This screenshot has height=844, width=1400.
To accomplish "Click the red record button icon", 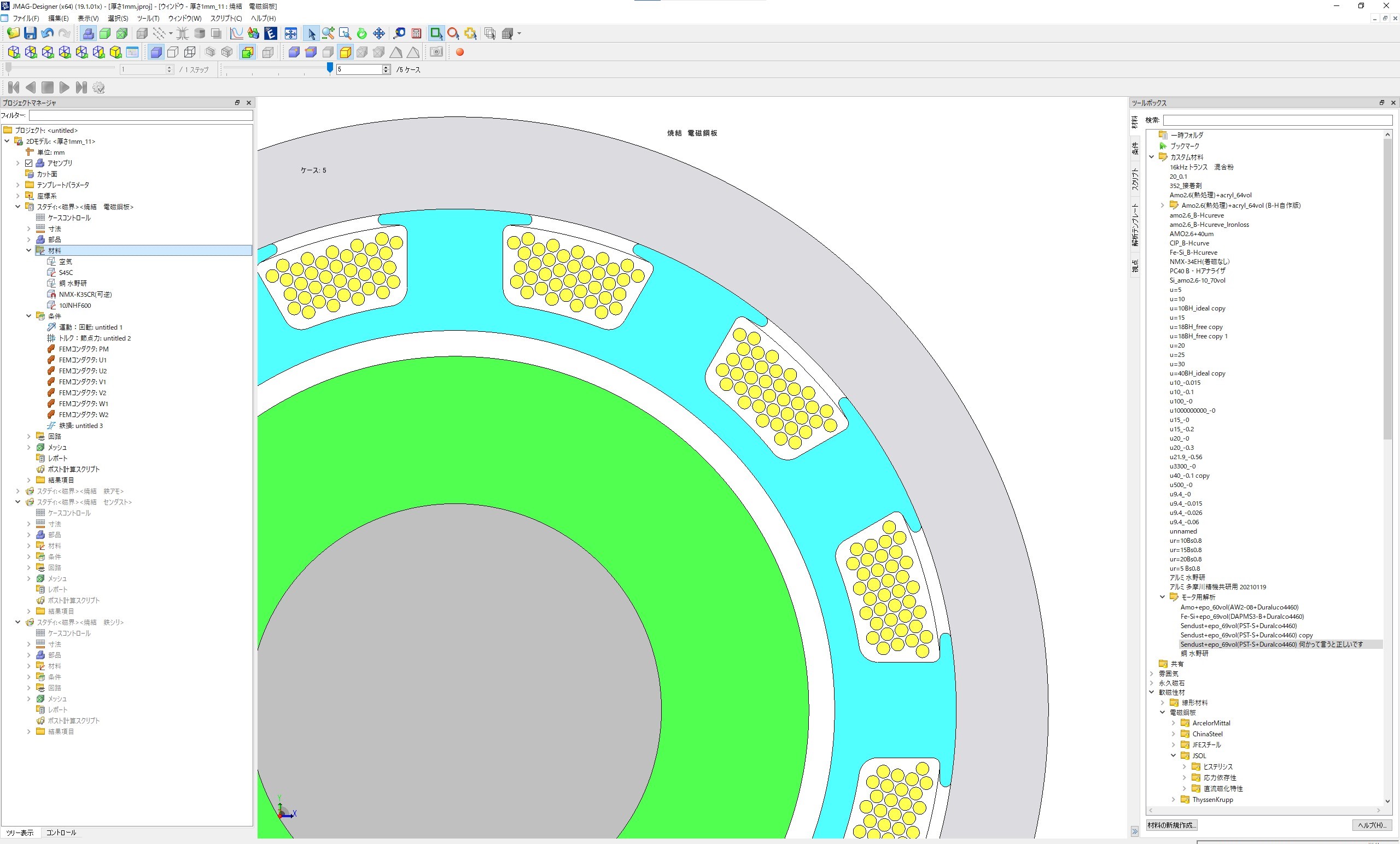I will click(460, 52).
